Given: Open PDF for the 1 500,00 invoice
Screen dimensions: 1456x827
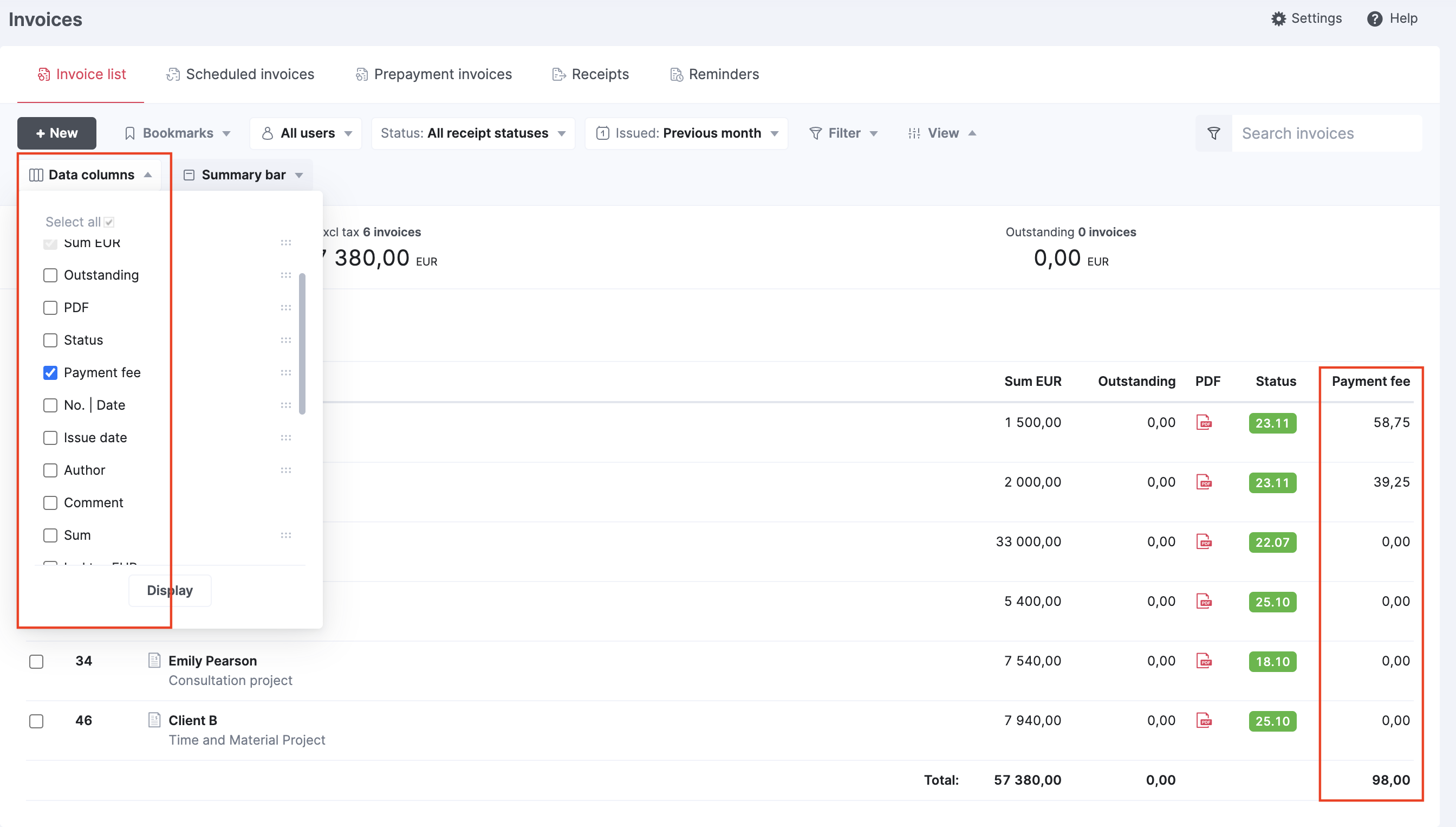Looking at the screenshot, I should (1204, 423).
